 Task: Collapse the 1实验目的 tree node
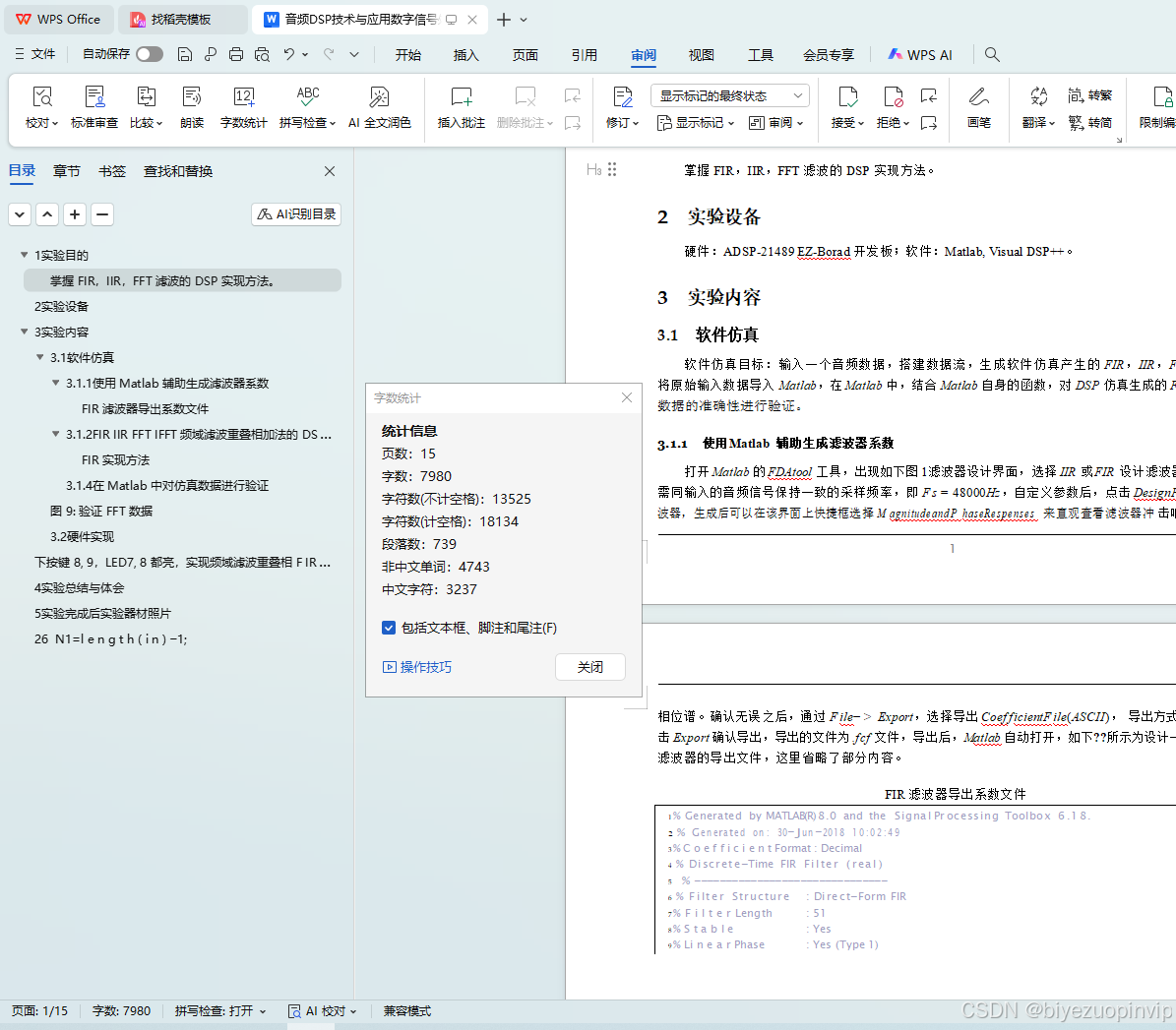[x=24, y=255]
